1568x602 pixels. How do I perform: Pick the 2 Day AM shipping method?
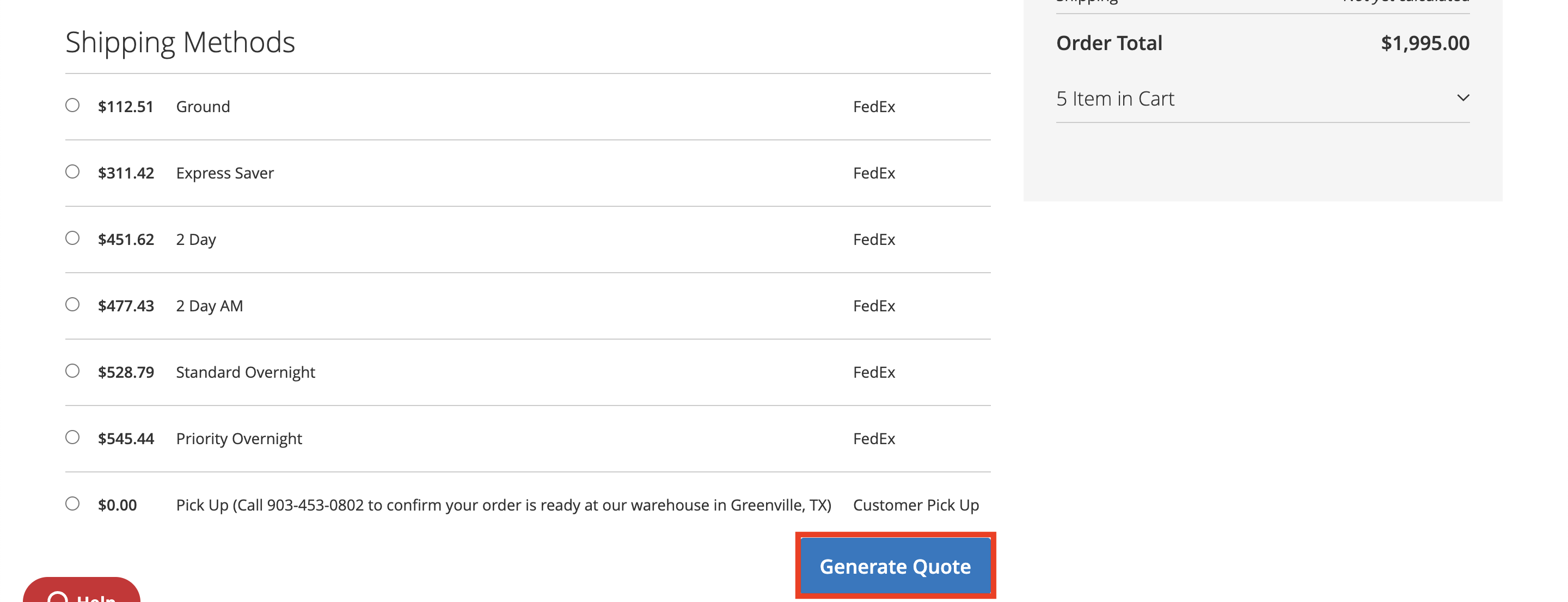point(72,304)
